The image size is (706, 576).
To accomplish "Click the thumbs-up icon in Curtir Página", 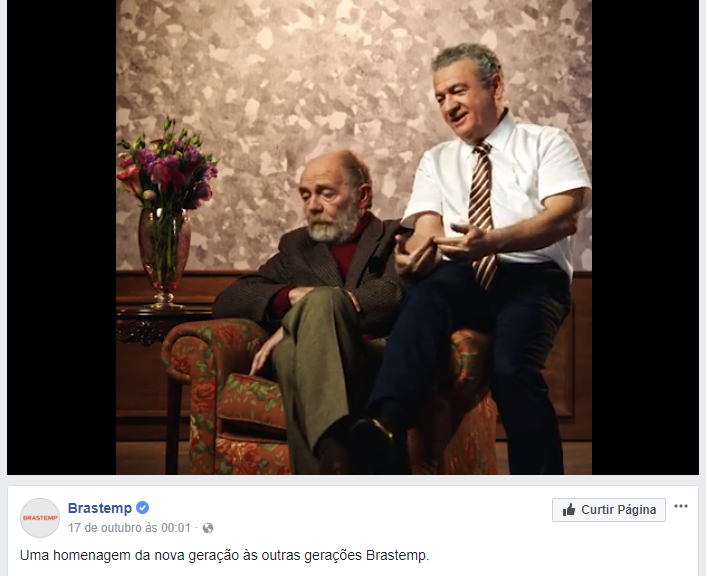I will 569,510.
